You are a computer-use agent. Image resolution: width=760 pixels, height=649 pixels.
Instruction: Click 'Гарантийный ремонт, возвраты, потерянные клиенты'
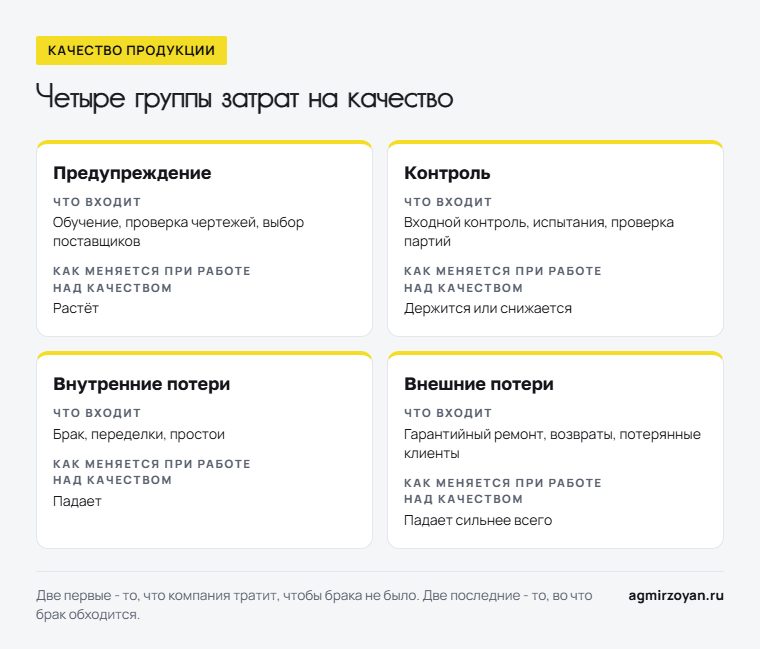coord(552,443)
